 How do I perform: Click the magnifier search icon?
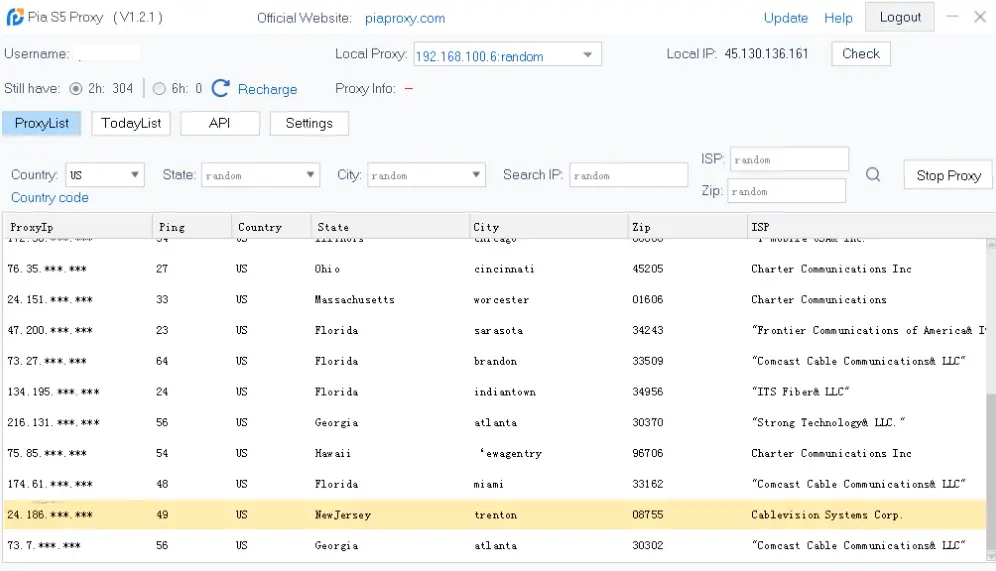point(873,175)
